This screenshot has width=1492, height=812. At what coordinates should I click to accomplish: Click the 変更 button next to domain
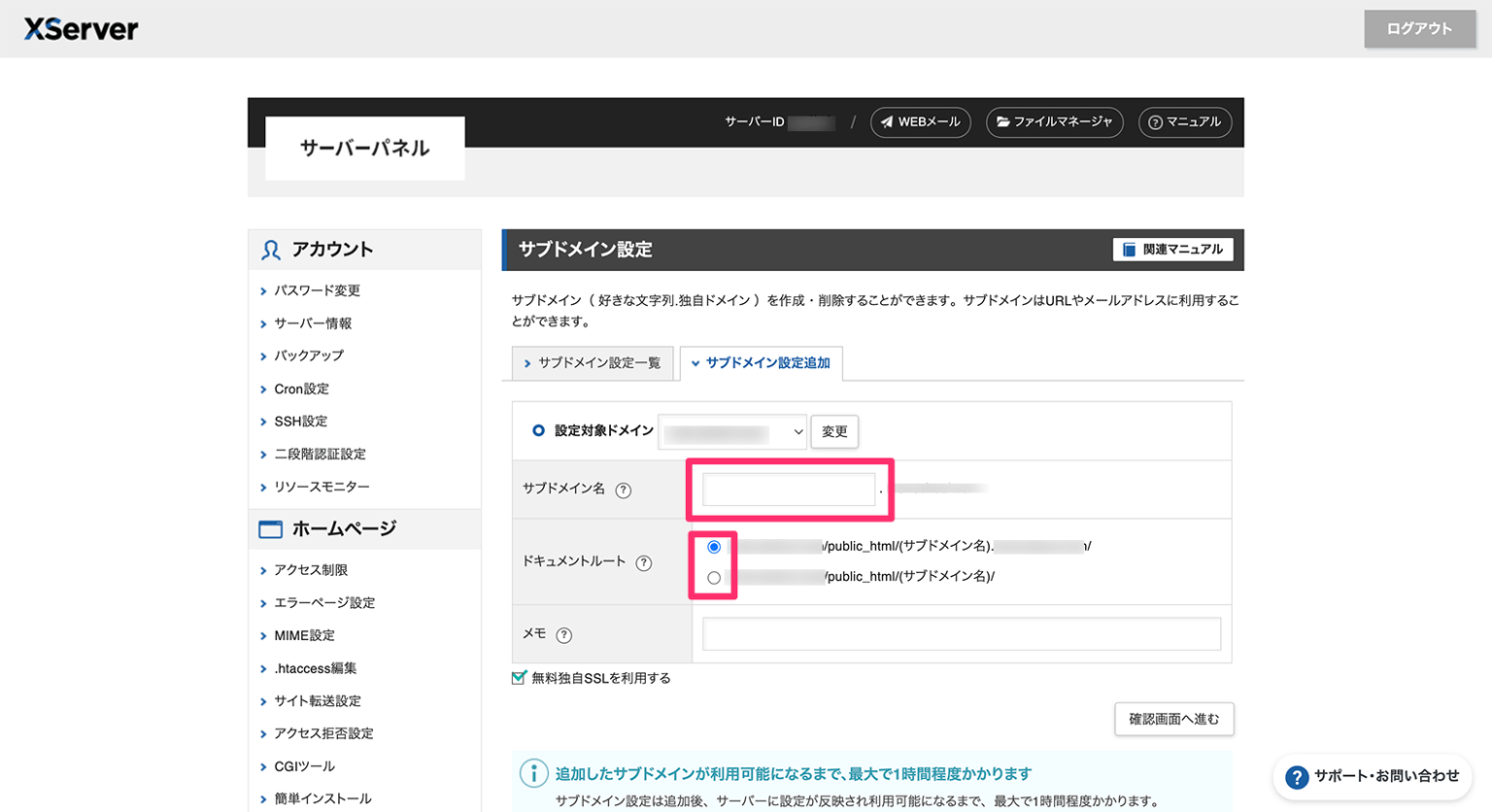coord(834,432)
